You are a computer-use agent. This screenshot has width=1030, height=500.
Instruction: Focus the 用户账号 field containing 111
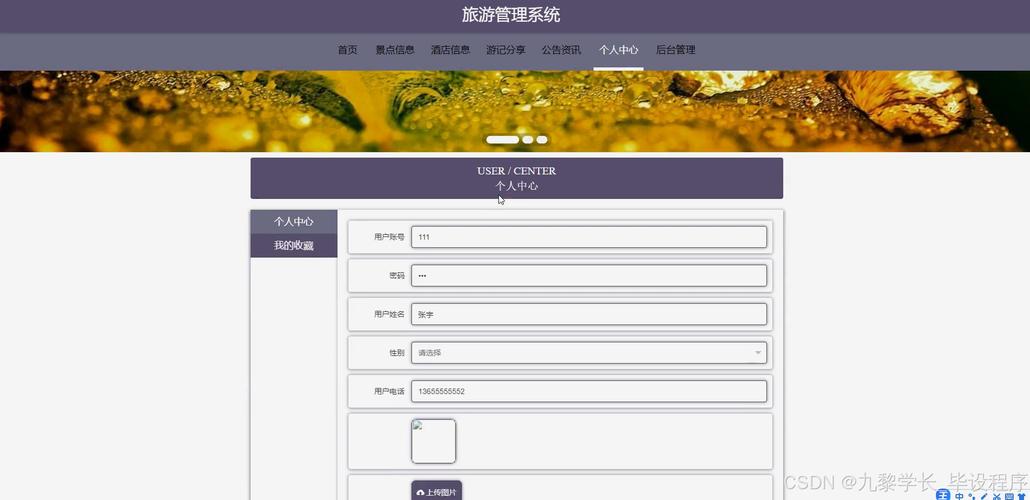pos(589,237)
